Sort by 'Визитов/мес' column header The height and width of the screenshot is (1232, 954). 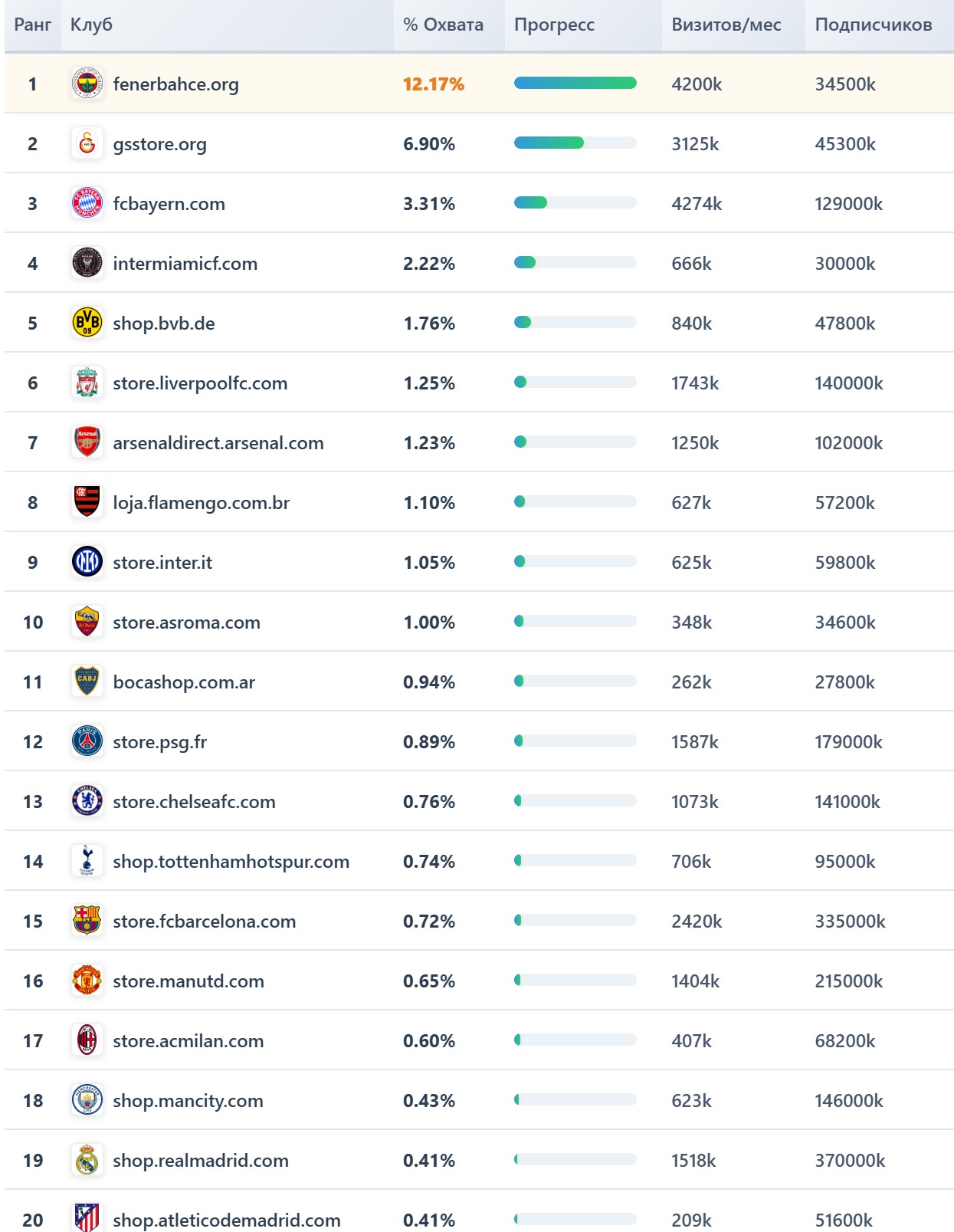tap(726, 25)
